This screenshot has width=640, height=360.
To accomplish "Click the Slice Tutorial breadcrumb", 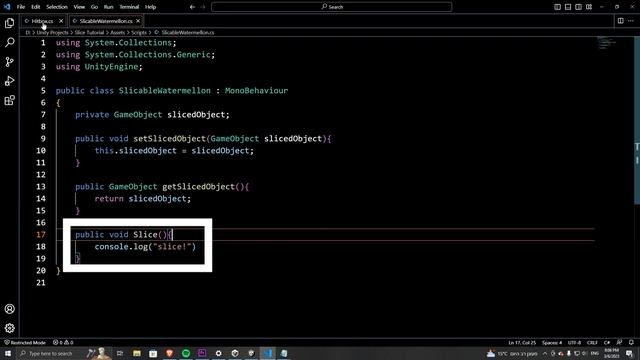I will tap(89, 32).
